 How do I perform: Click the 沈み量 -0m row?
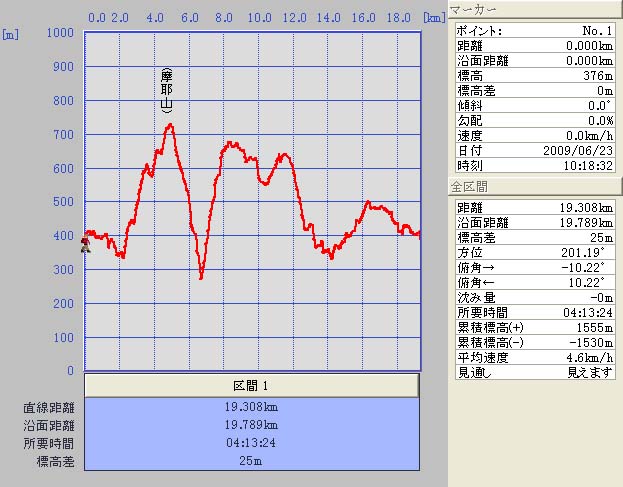point(535,298)
